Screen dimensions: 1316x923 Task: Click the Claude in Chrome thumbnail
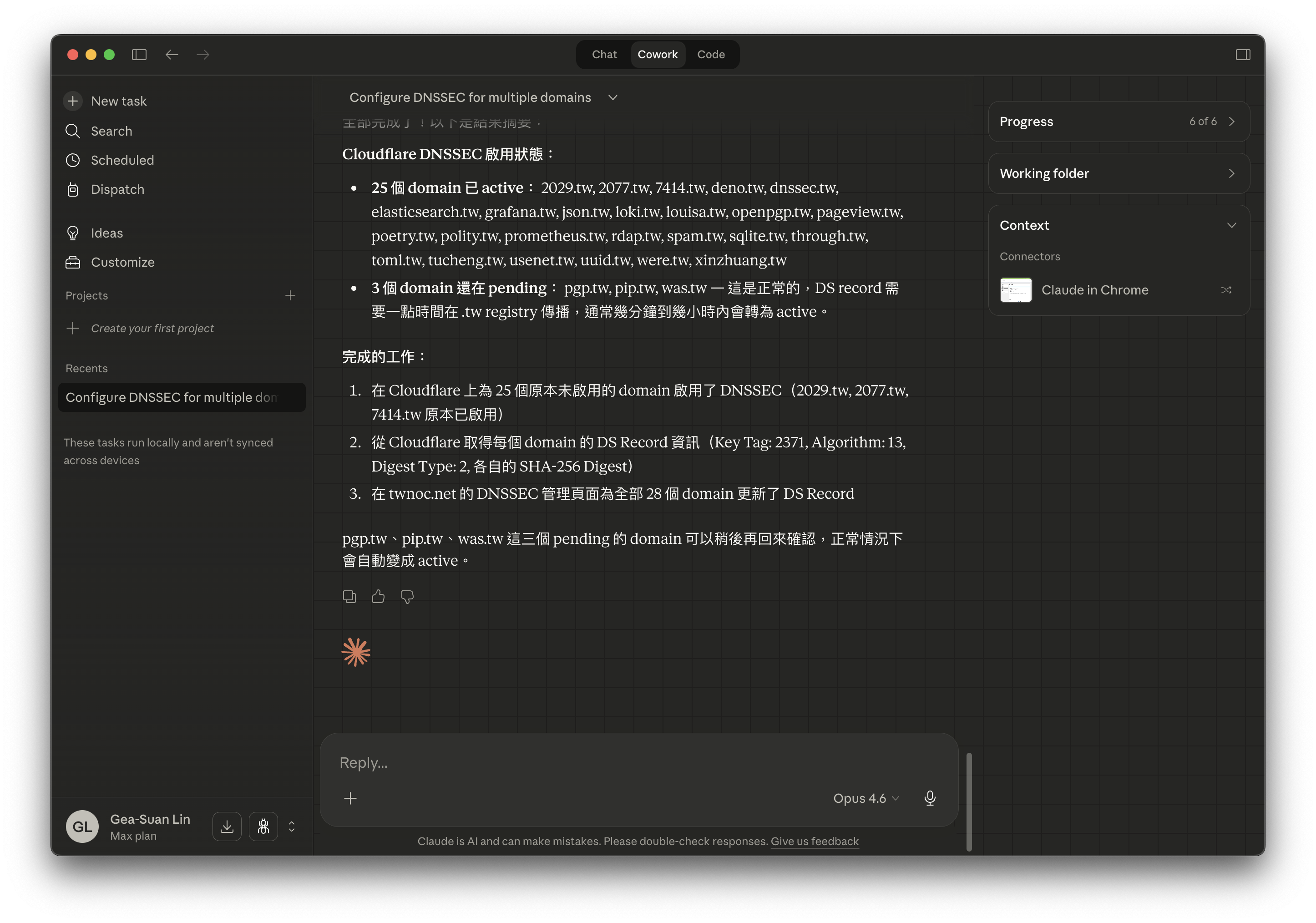1016,290
